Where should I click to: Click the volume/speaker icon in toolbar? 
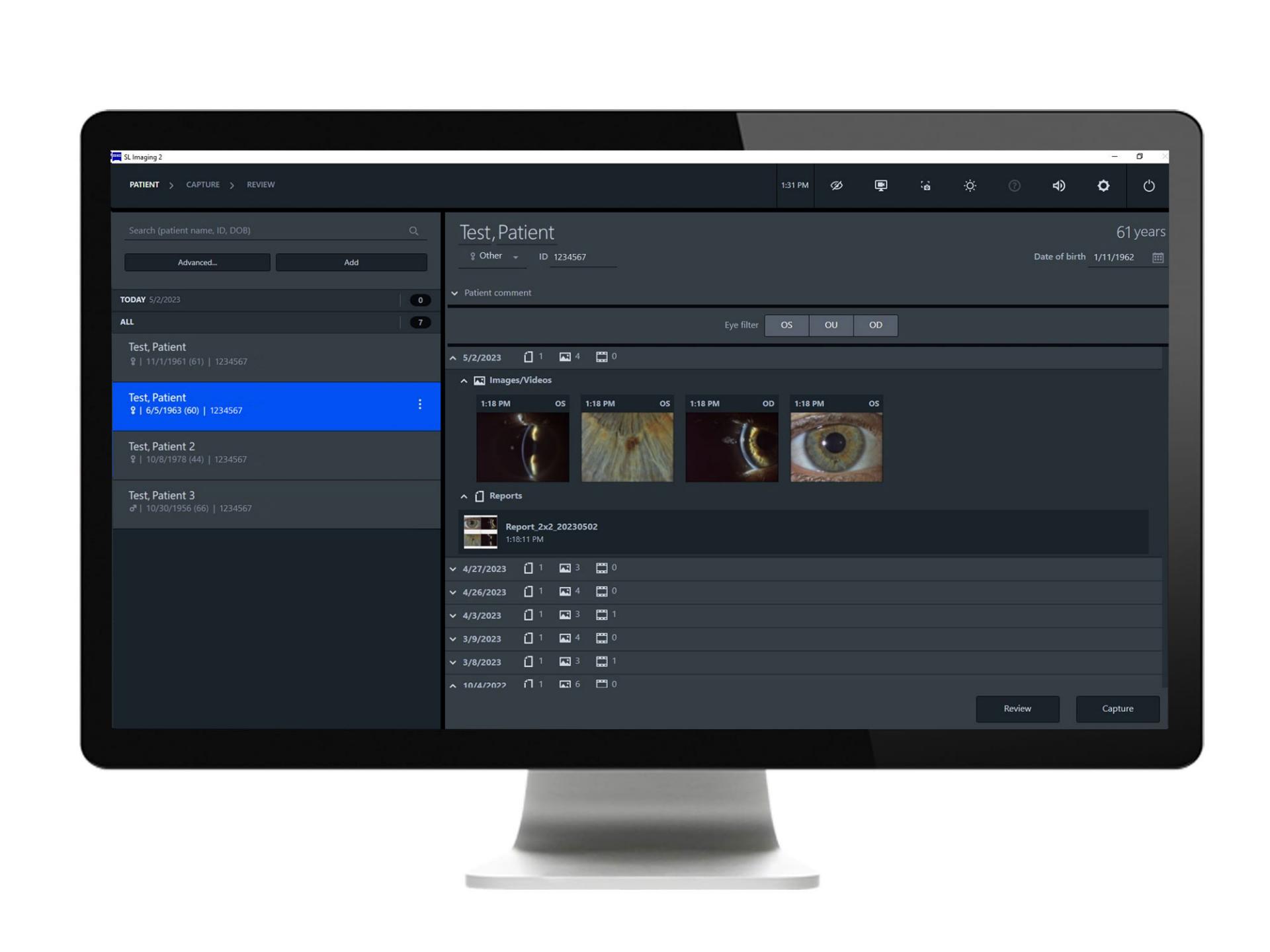click(1059, 185)
